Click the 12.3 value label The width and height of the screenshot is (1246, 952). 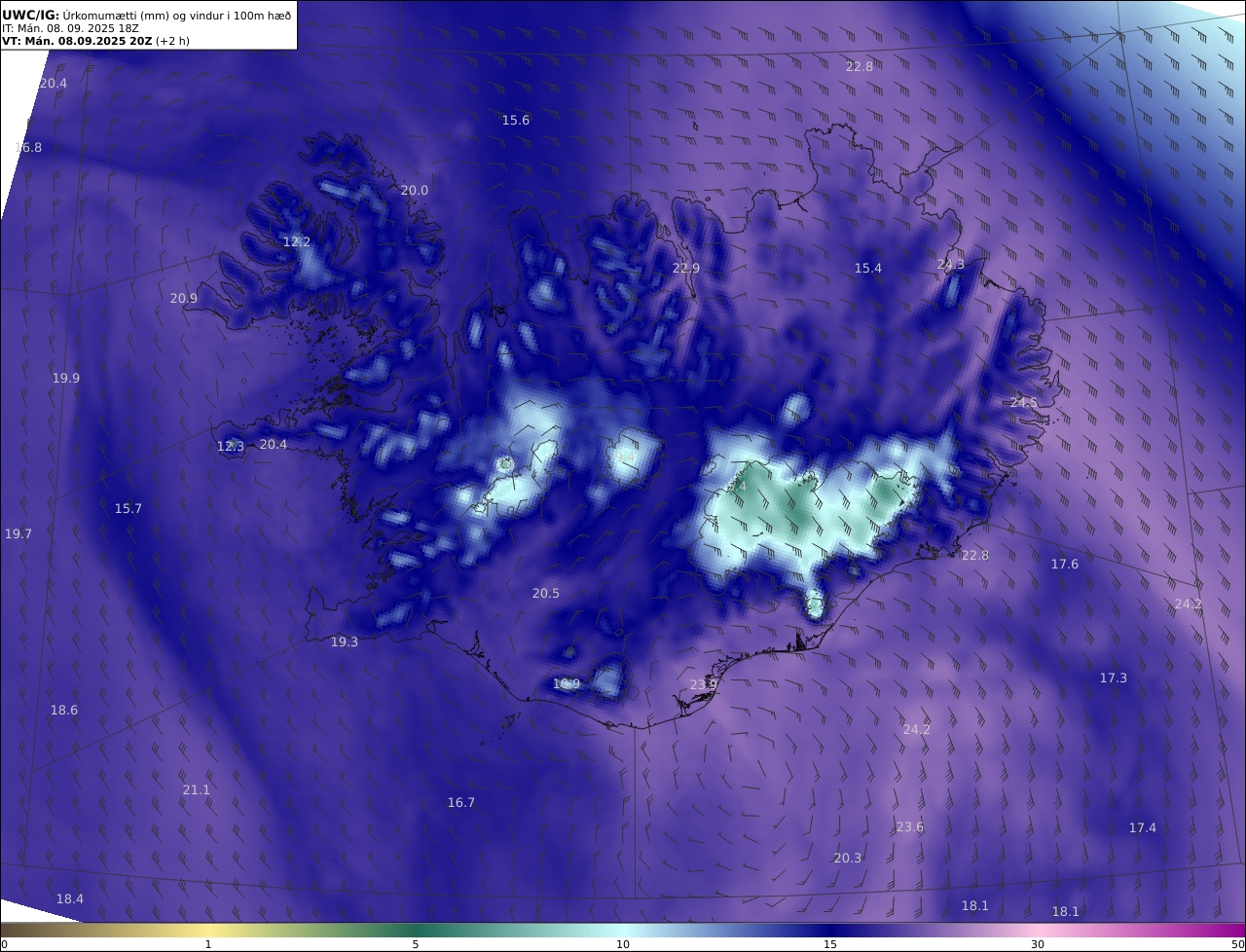[231, 447]
